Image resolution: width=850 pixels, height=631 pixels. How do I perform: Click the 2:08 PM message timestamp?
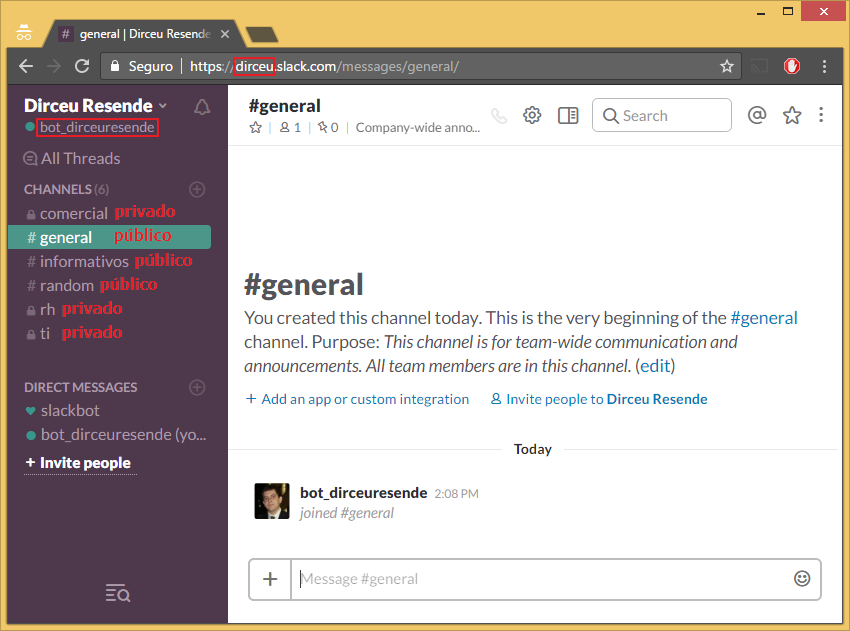(456, 493)
